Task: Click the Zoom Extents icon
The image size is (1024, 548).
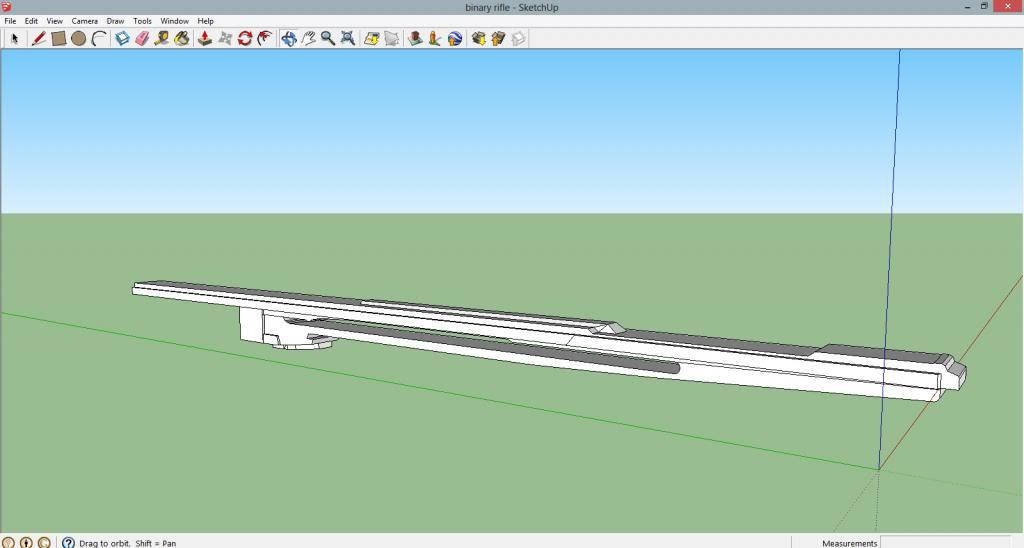Action: [x=348, y=39]
